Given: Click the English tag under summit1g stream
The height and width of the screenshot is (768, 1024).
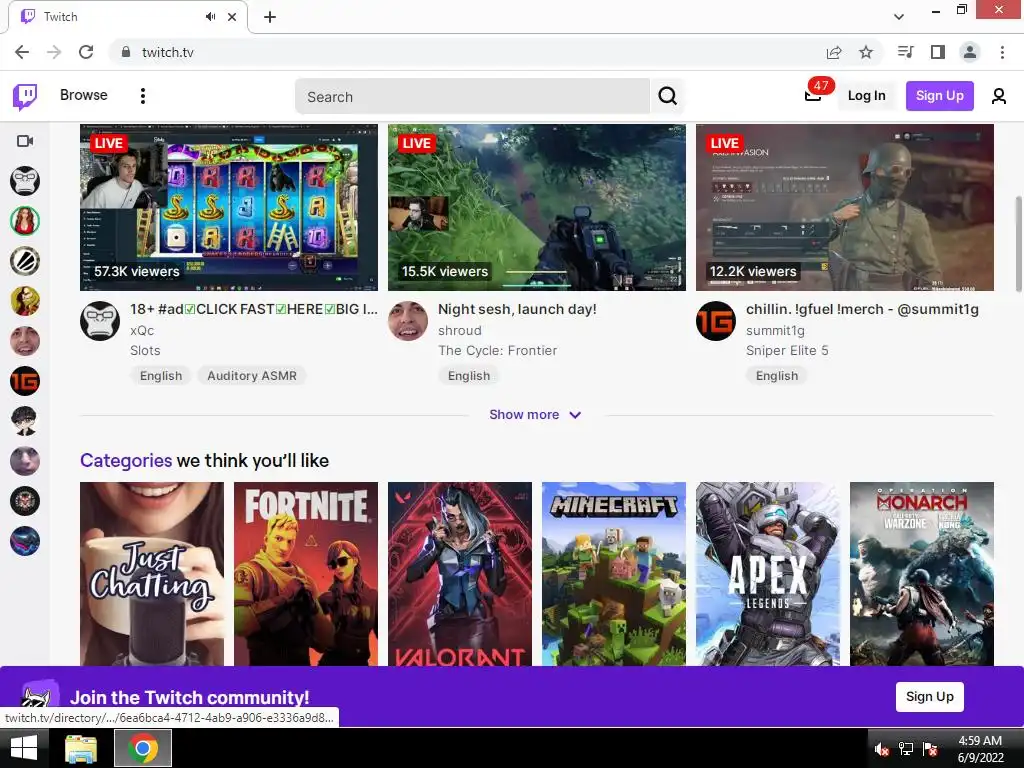Looking at the screenshot, I should point(776,376).
